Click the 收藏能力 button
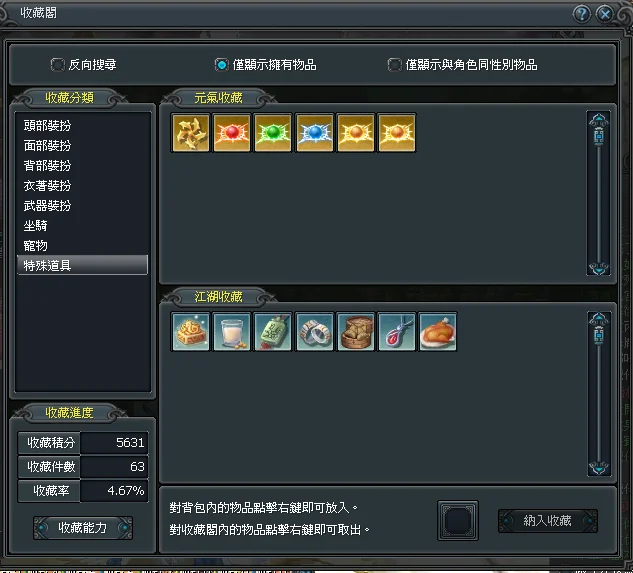 coord(83,527)
